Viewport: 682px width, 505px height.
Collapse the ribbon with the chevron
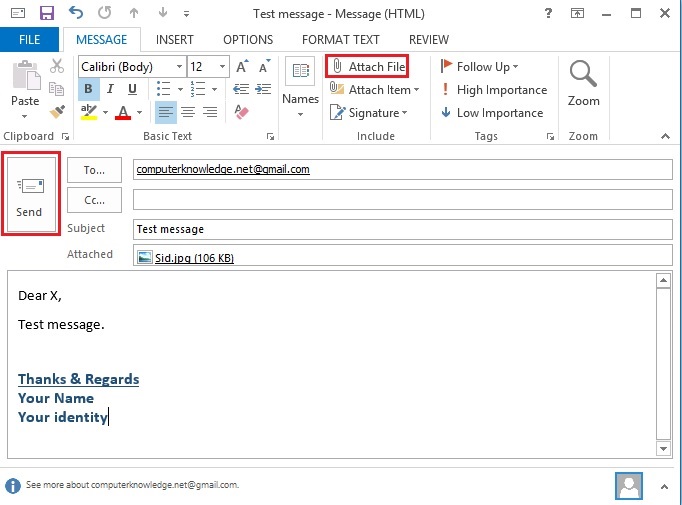665,136
